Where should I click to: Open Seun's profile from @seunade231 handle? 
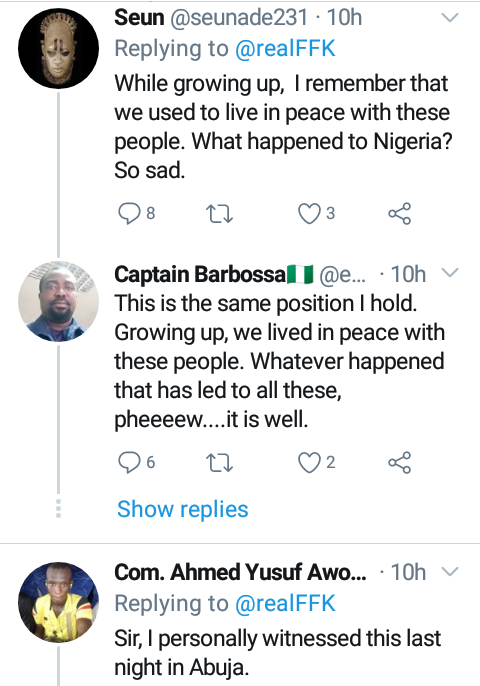[238, 18]
